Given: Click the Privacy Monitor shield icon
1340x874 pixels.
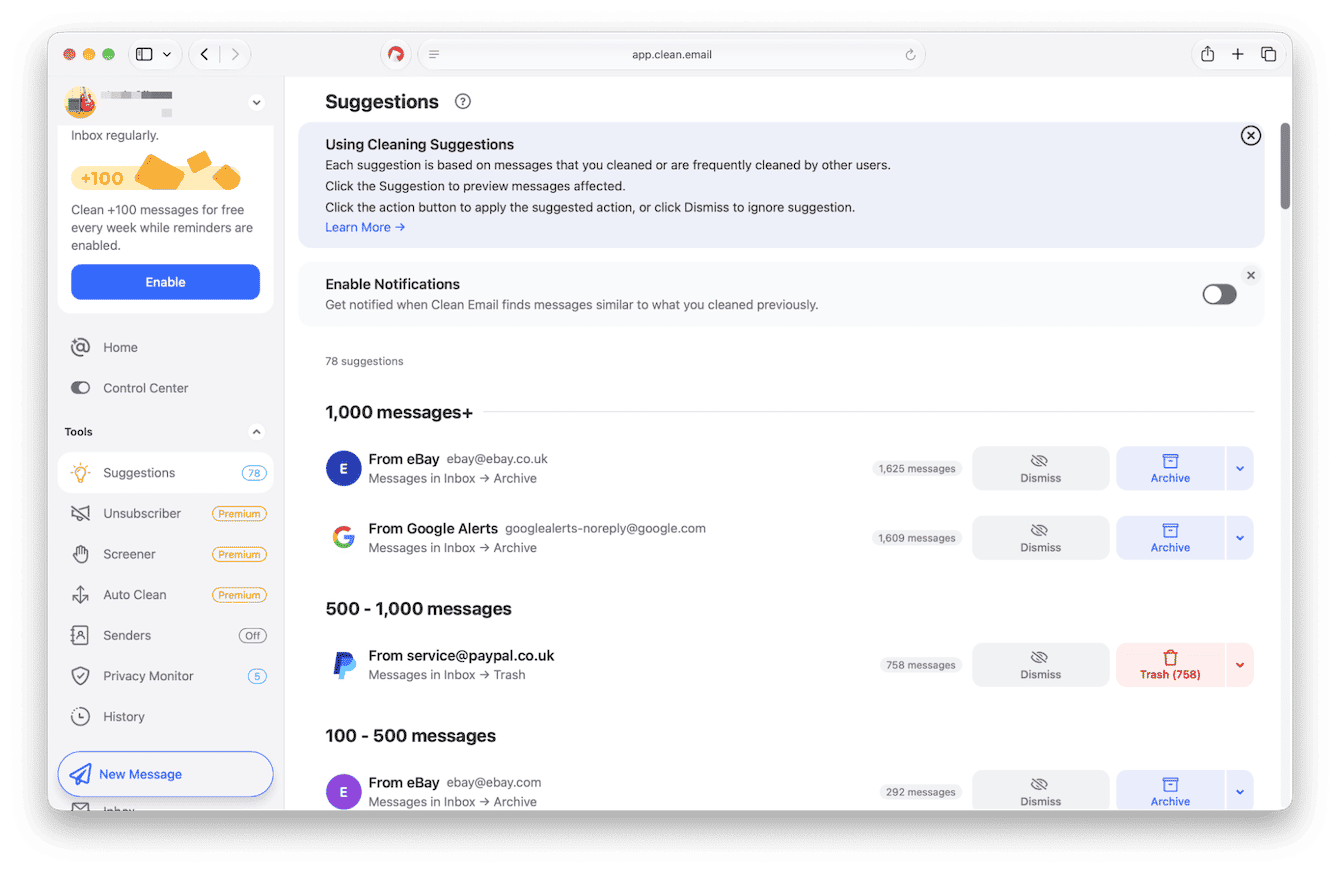Looking at the screenshot, I should pos(81,676).
